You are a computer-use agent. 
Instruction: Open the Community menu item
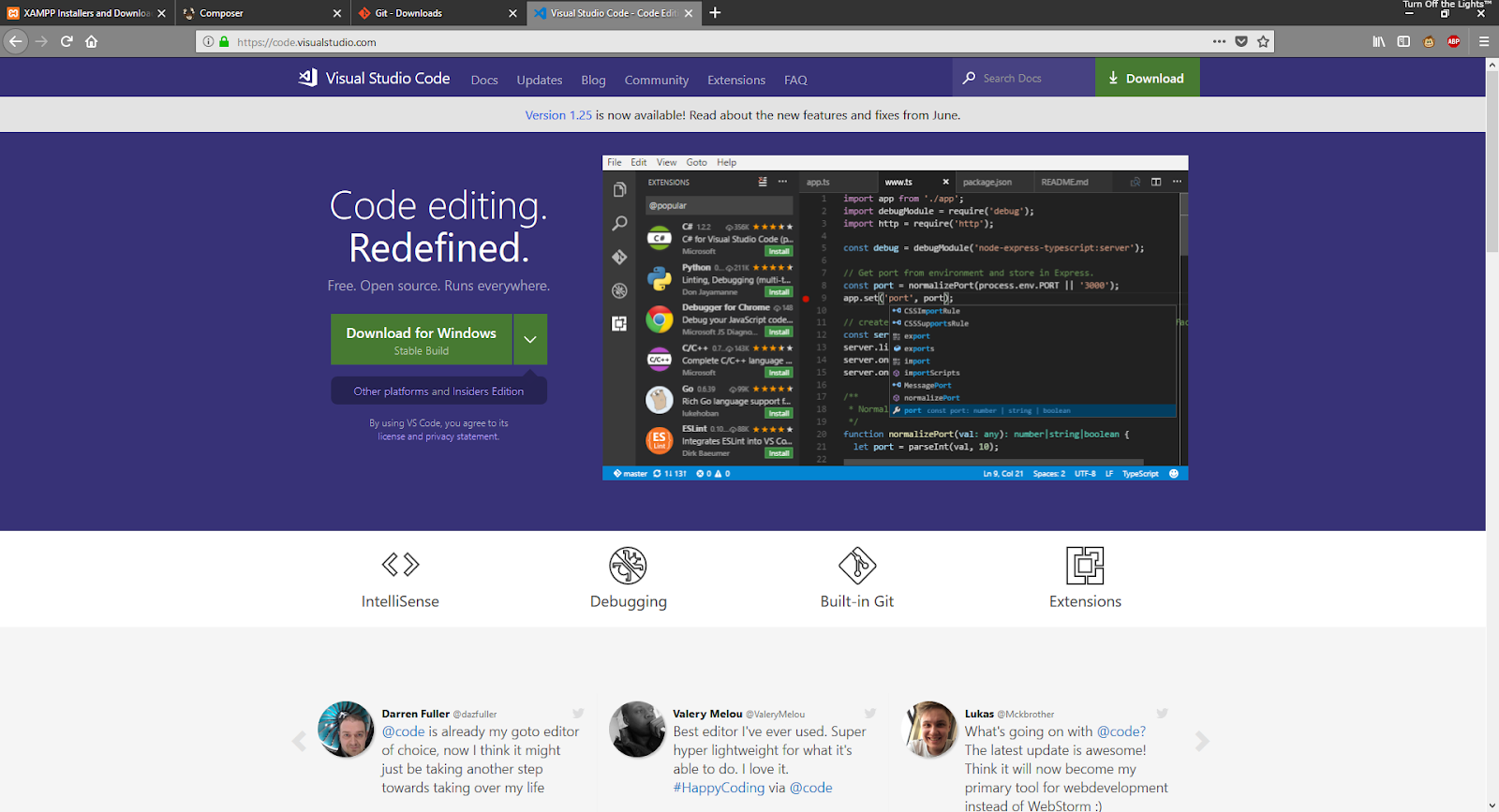pyautogui.click(x=657, y=80)
